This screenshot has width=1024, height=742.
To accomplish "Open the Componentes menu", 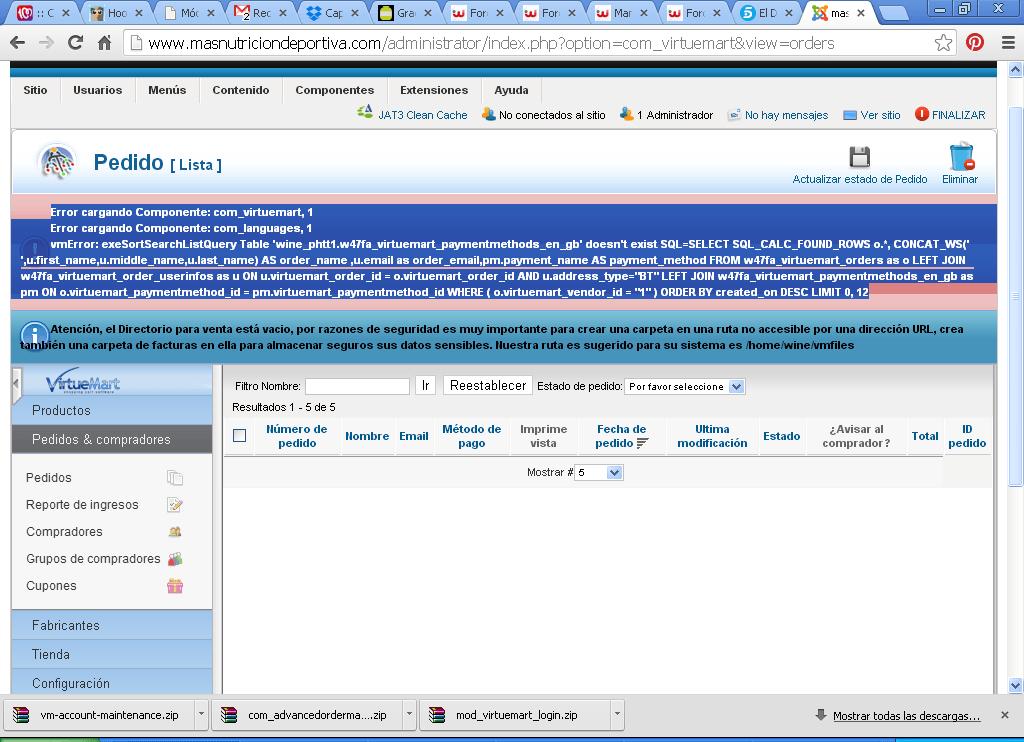I will (335, 90).
